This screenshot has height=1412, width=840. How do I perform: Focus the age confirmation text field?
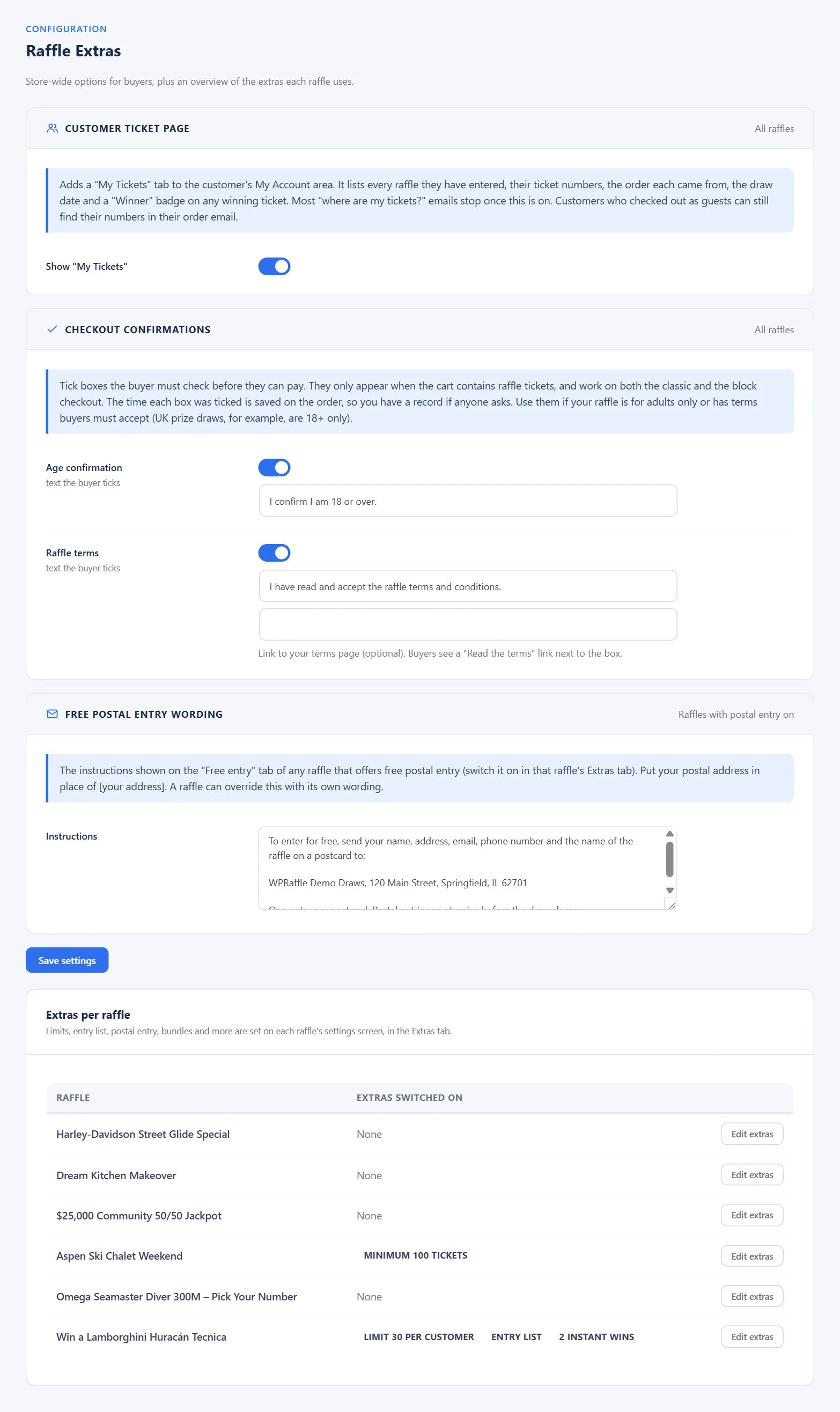click(468, 501)
